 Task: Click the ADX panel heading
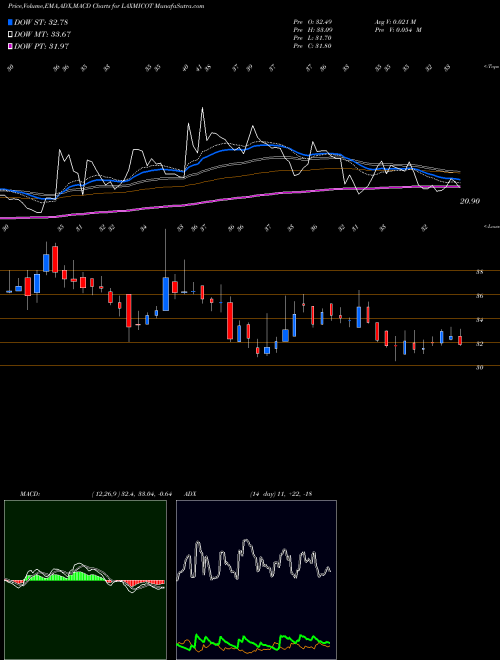coord(190,494)
